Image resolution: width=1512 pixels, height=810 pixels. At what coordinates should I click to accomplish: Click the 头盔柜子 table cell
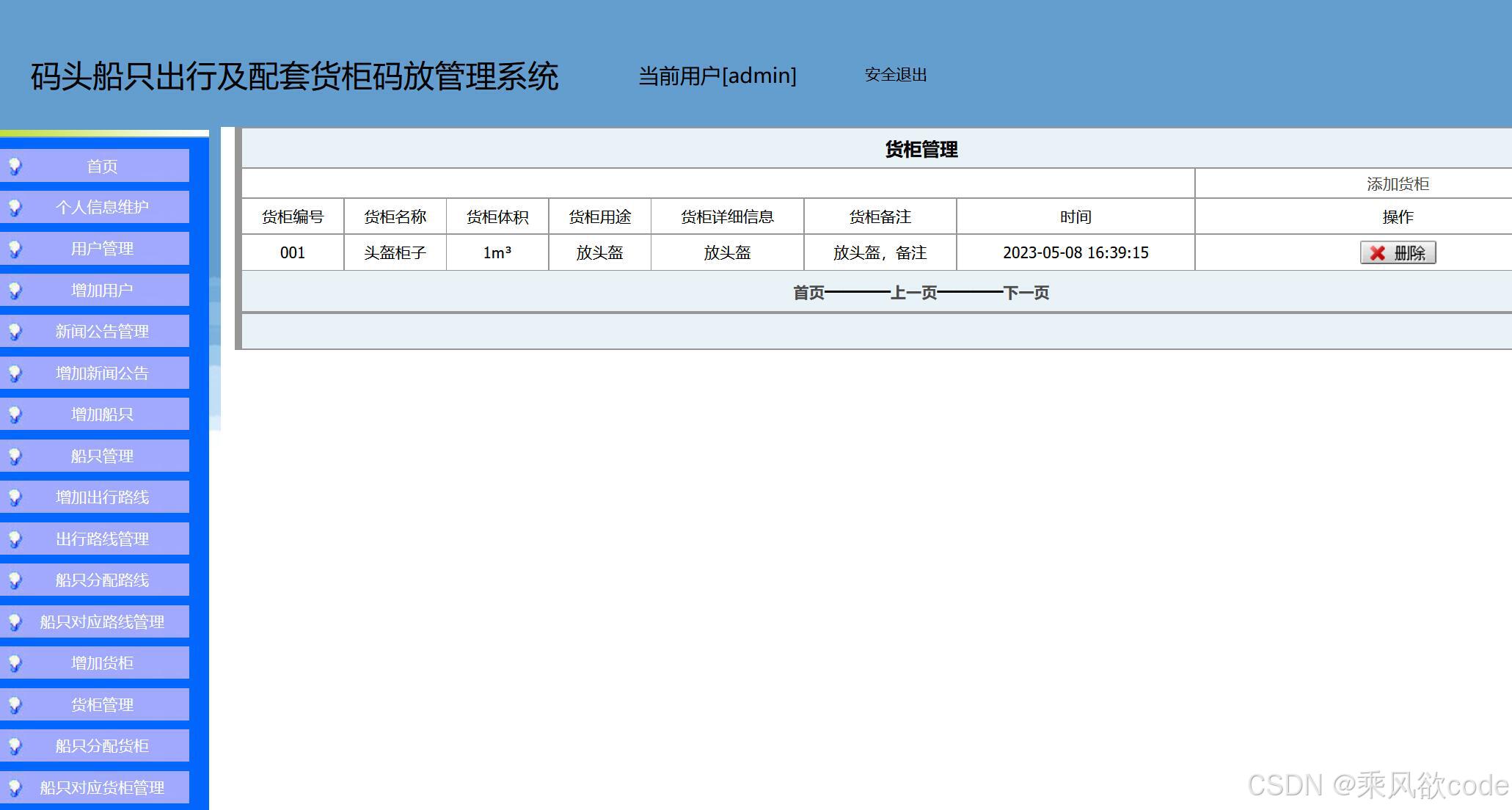pyautogui.click(x=395, y=252)
